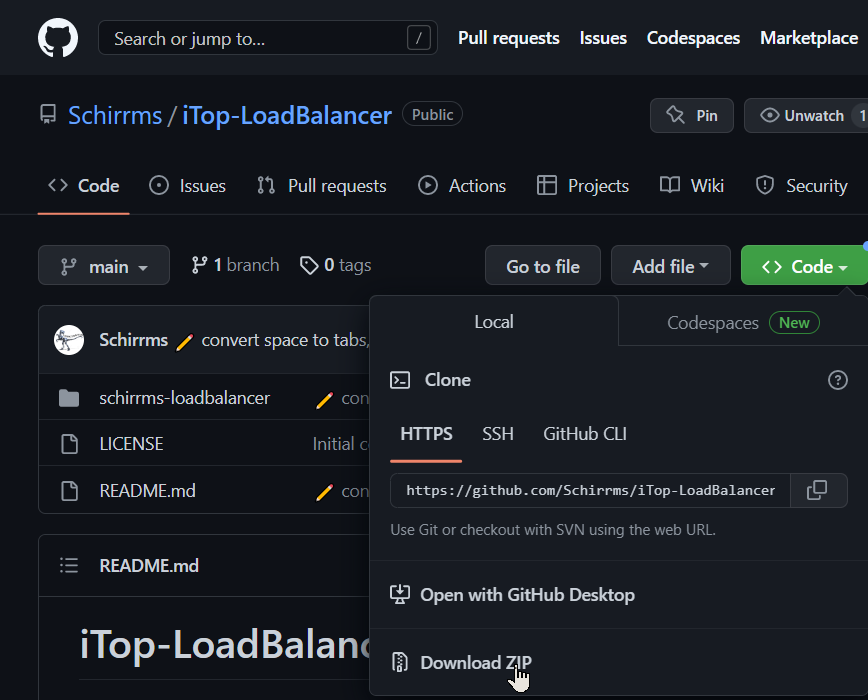Click the schirrms-loadbalancer folder icon

pyautogui.click(x=69, y=398)
